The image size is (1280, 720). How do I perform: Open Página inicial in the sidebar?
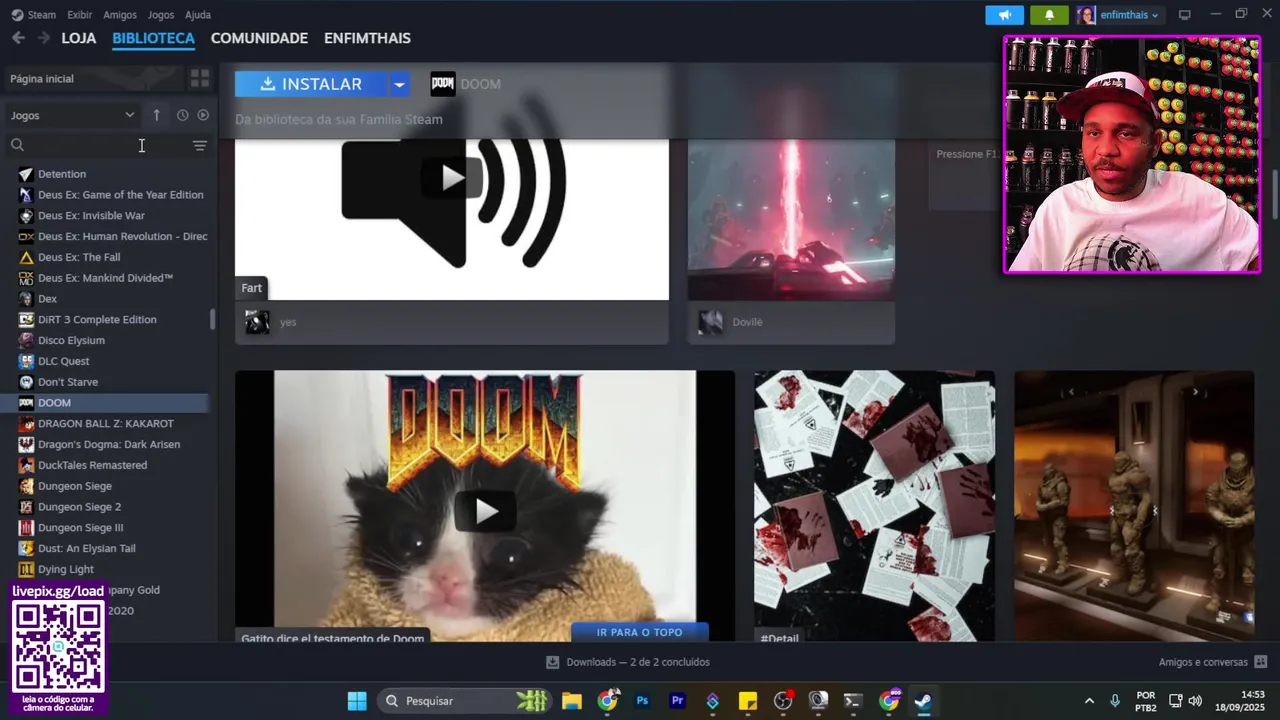point(95,78)
